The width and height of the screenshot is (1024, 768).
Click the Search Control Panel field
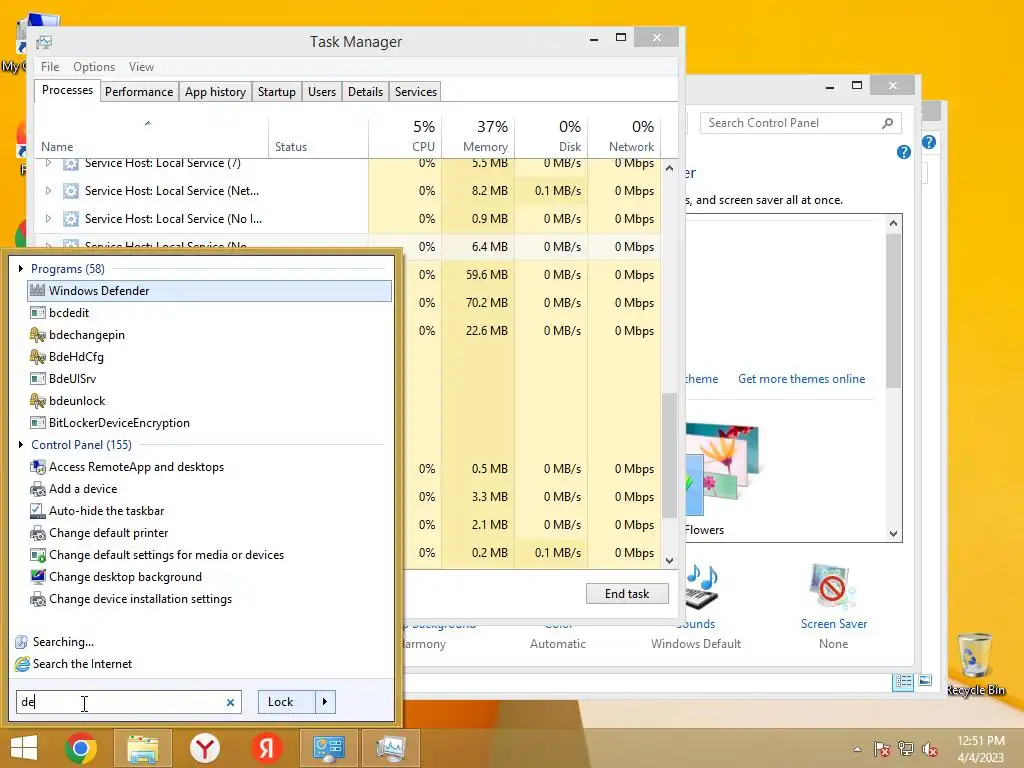click(x=801, y=123)
